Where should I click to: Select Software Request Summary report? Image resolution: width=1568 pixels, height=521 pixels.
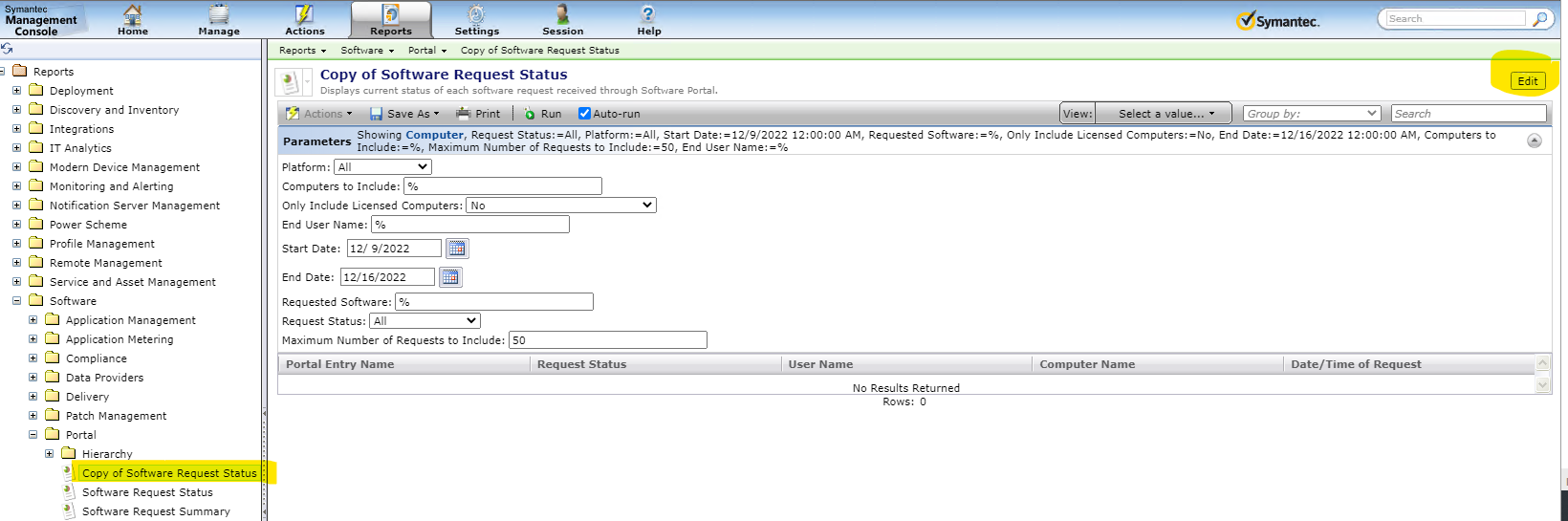click(x=156, y=511)
